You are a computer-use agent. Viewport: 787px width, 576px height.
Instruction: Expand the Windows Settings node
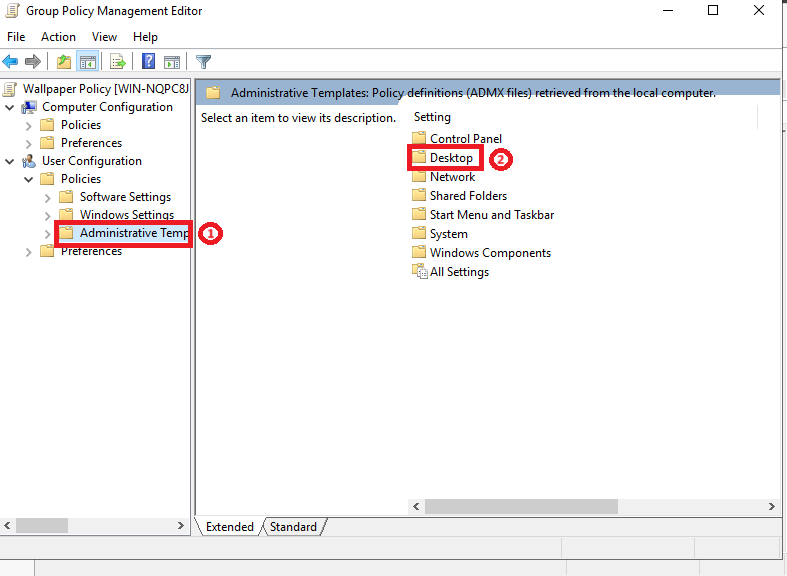(x=48, y=216)
